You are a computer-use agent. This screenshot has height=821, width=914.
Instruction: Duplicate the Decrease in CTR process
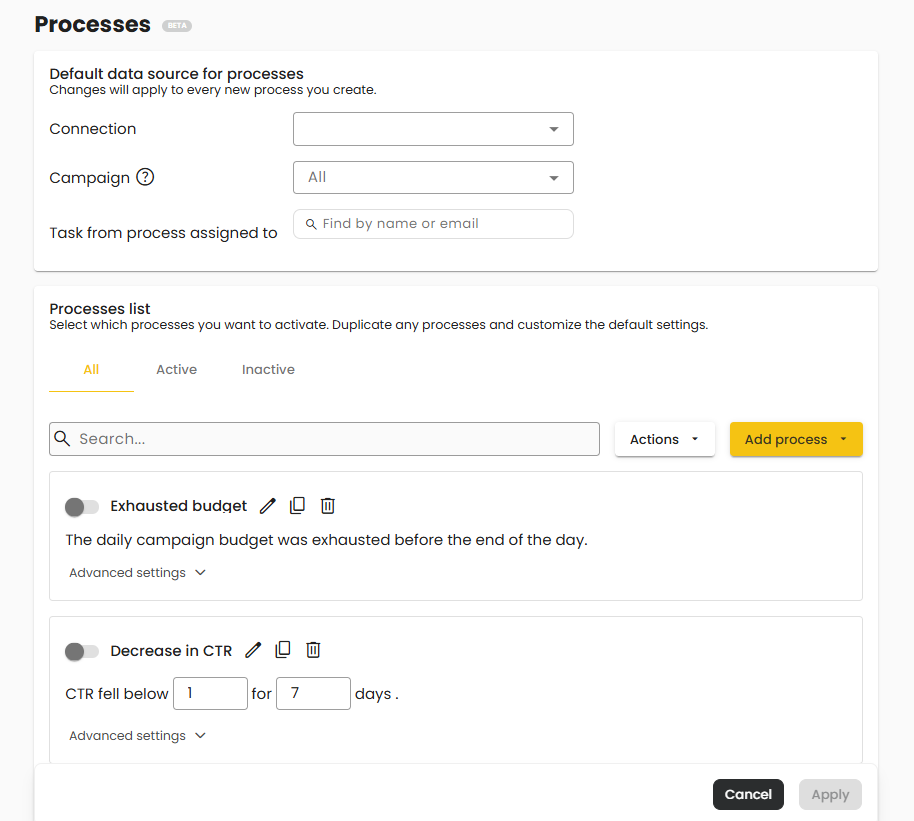(x=283, y=651)
